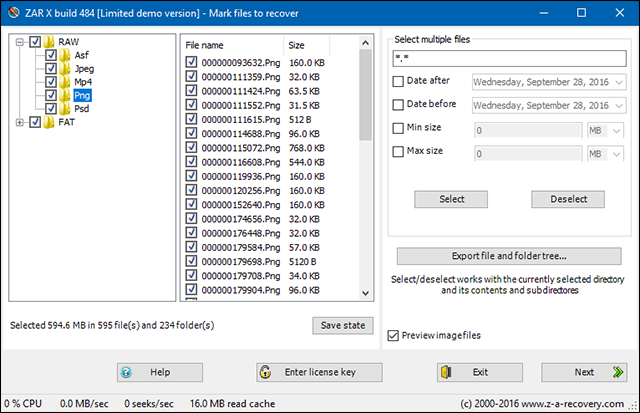Click the file list scroll down arrow
The width and height of the screenshot is (640, 413).
(365, 293)
